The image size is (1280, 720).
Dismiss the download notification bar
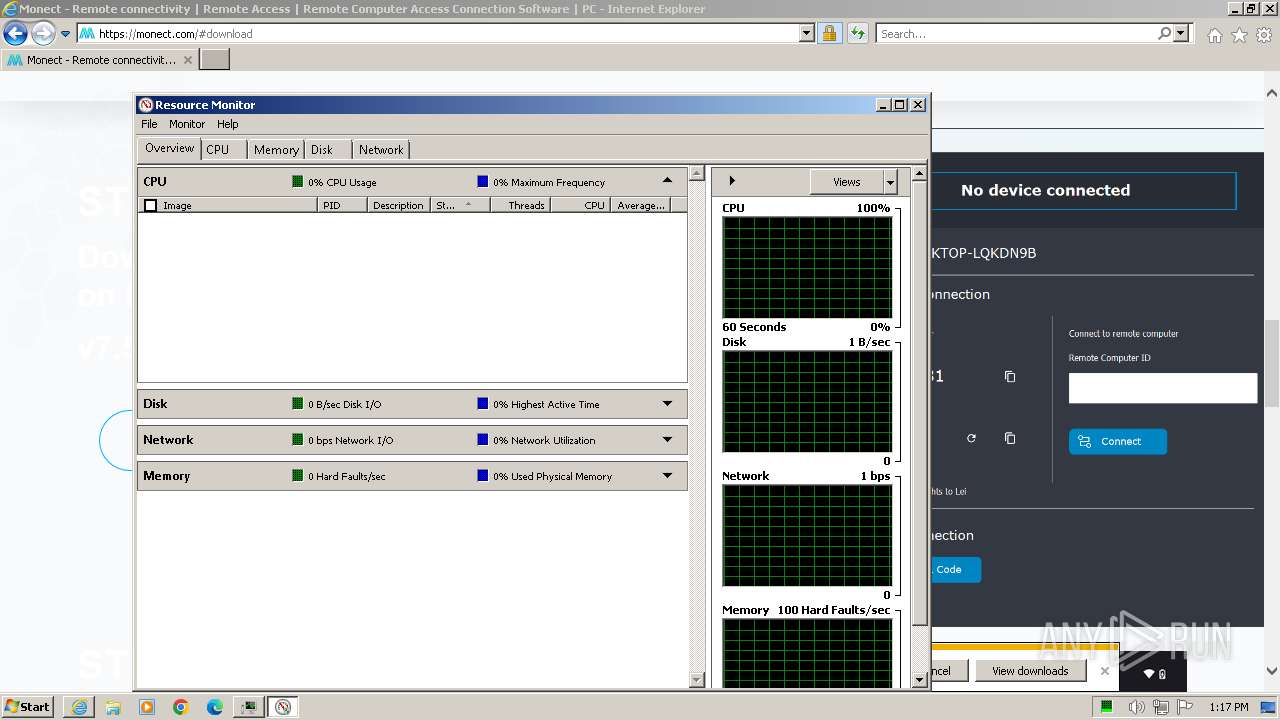click(1104, 671)
